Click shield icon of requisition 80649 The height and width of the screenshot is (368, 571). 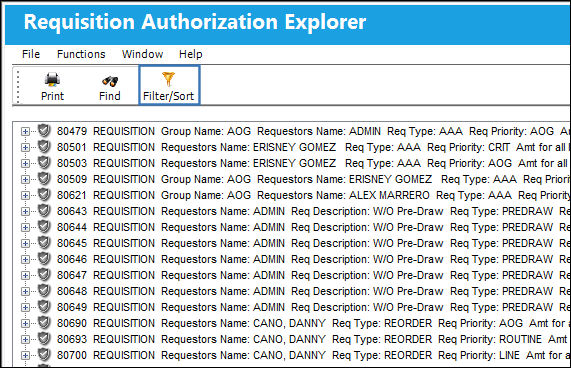tap(44, 306)
